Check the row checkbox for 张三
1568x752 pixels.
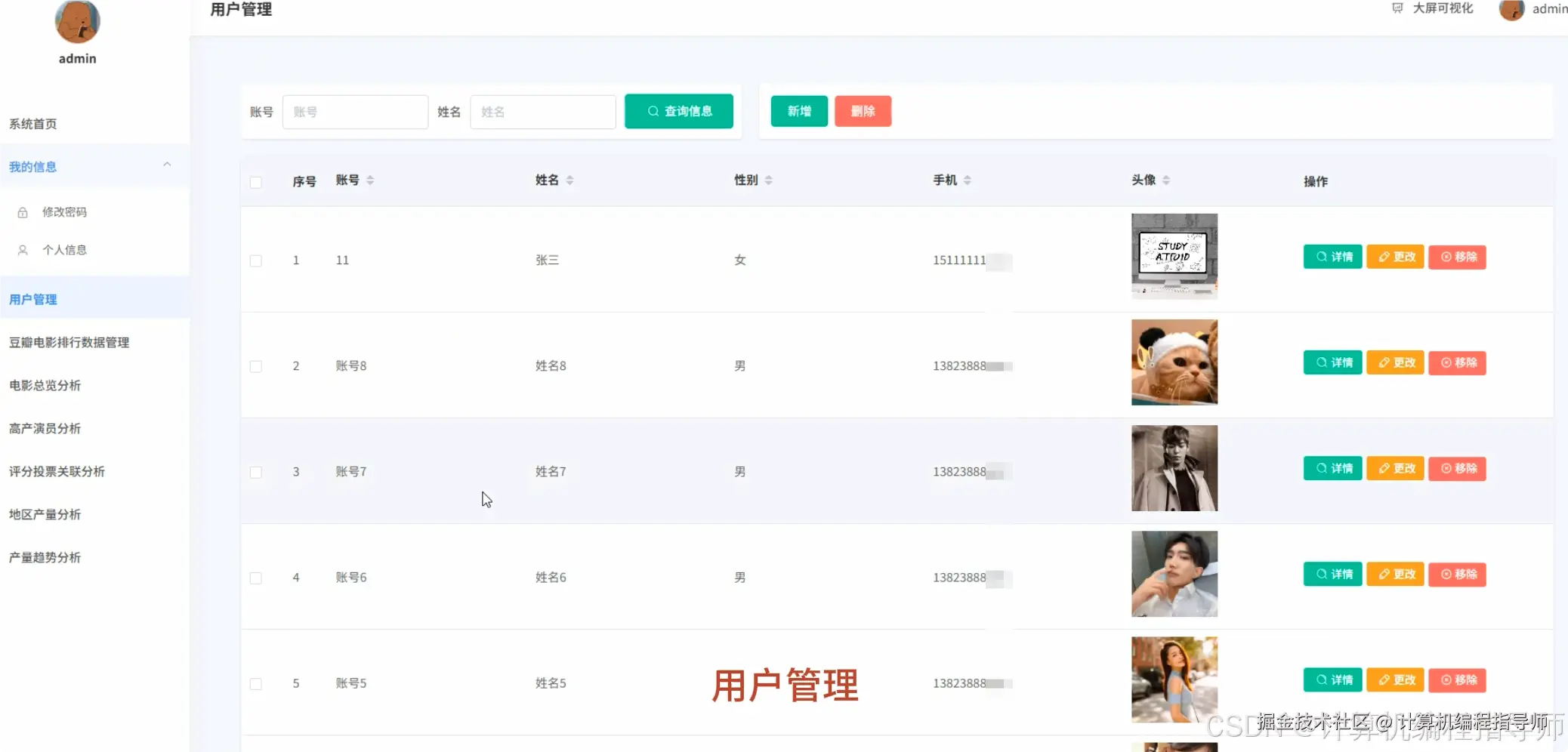pyautogui.click(x=256, y=260)
